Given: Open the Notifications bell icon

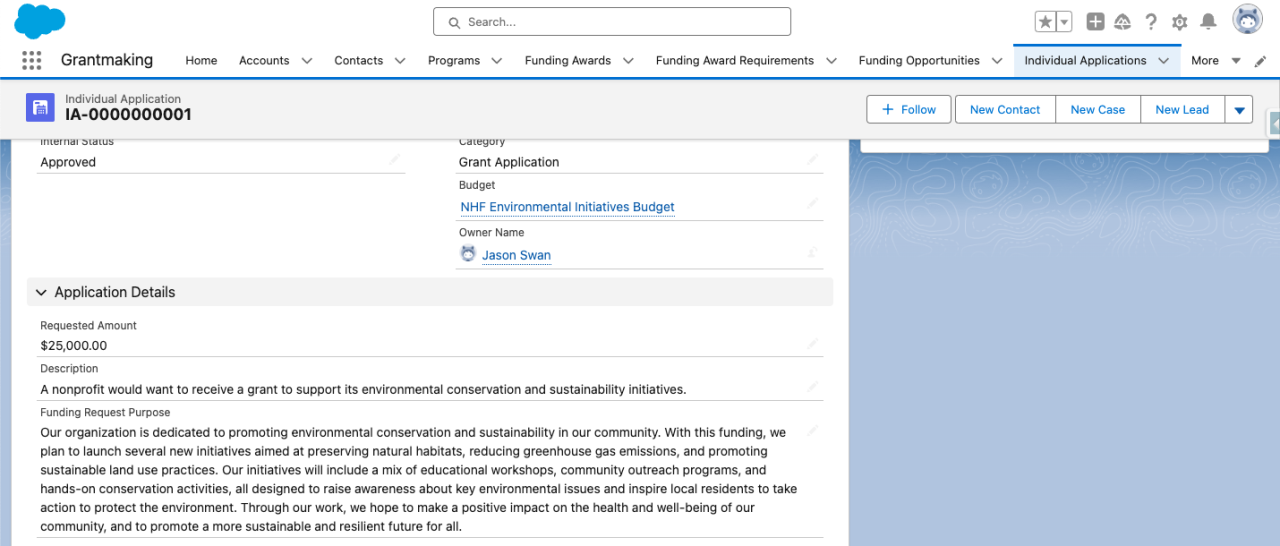Looking at the screenshot, I should (1208, 22).
